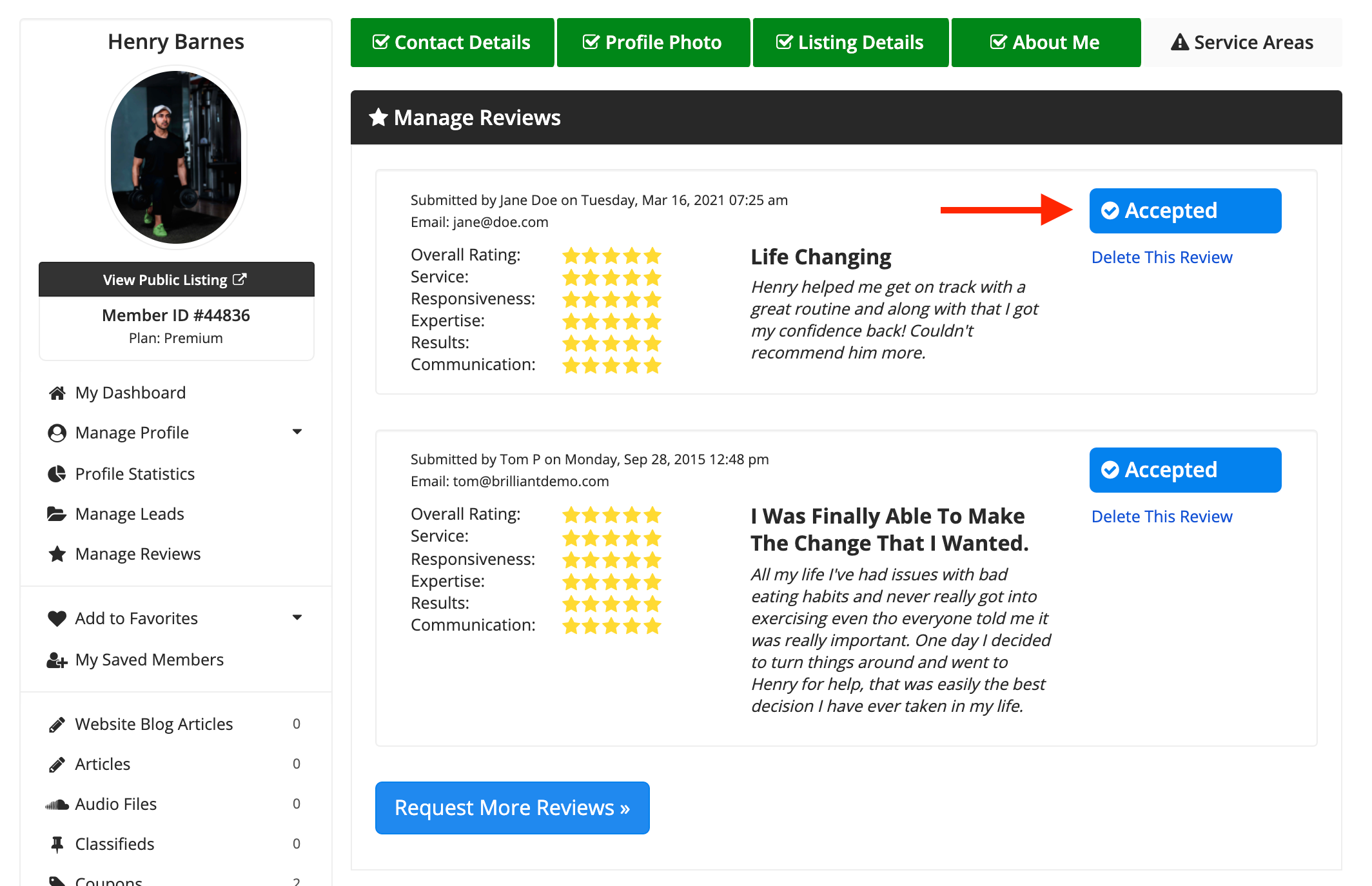Screen dimensions: 1372x886
Task: Open the Listing Details tab
Action: 850,43
